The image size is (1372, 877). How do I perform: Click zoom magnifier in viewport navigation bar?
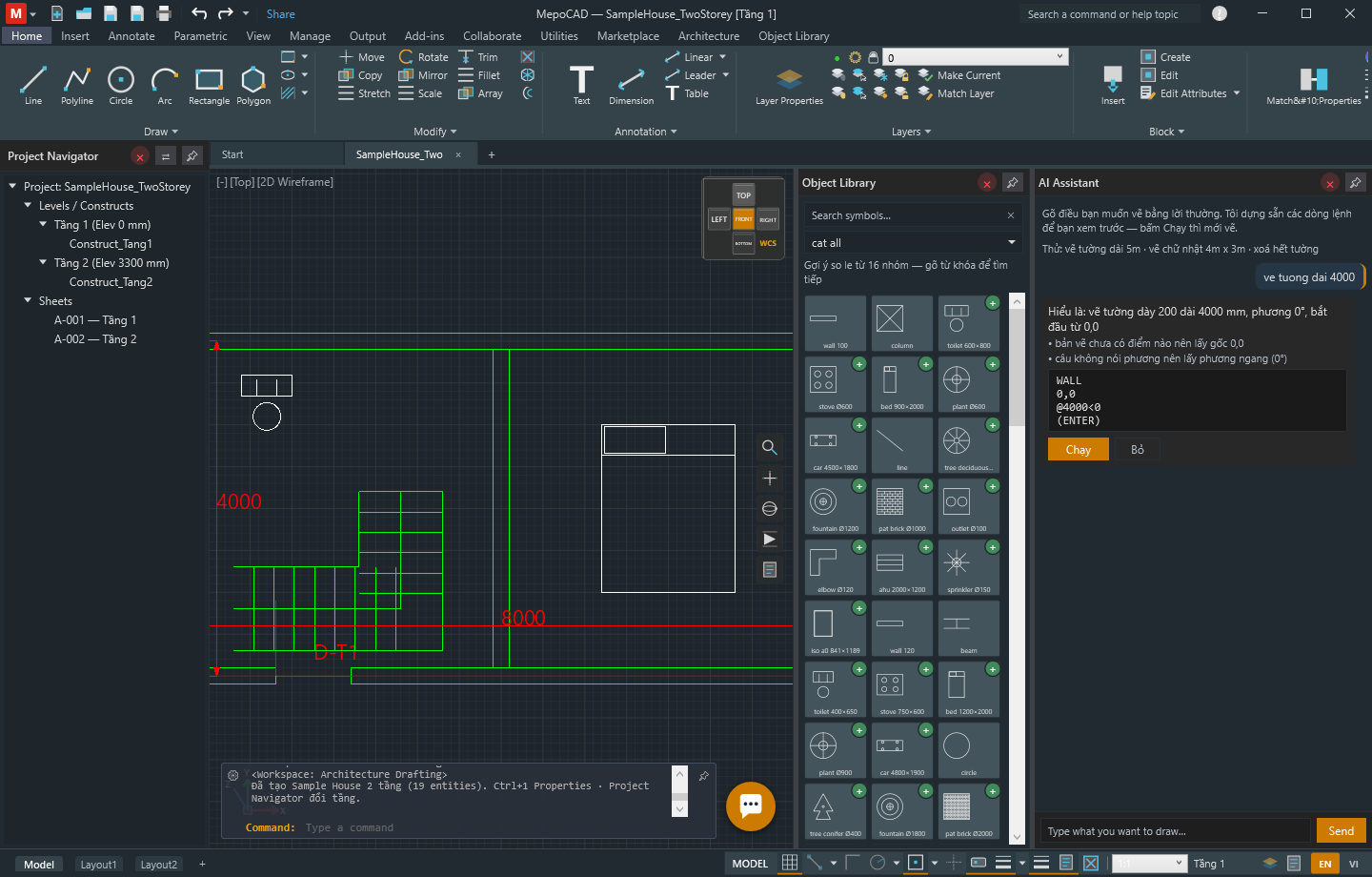[x=770, y=447]
